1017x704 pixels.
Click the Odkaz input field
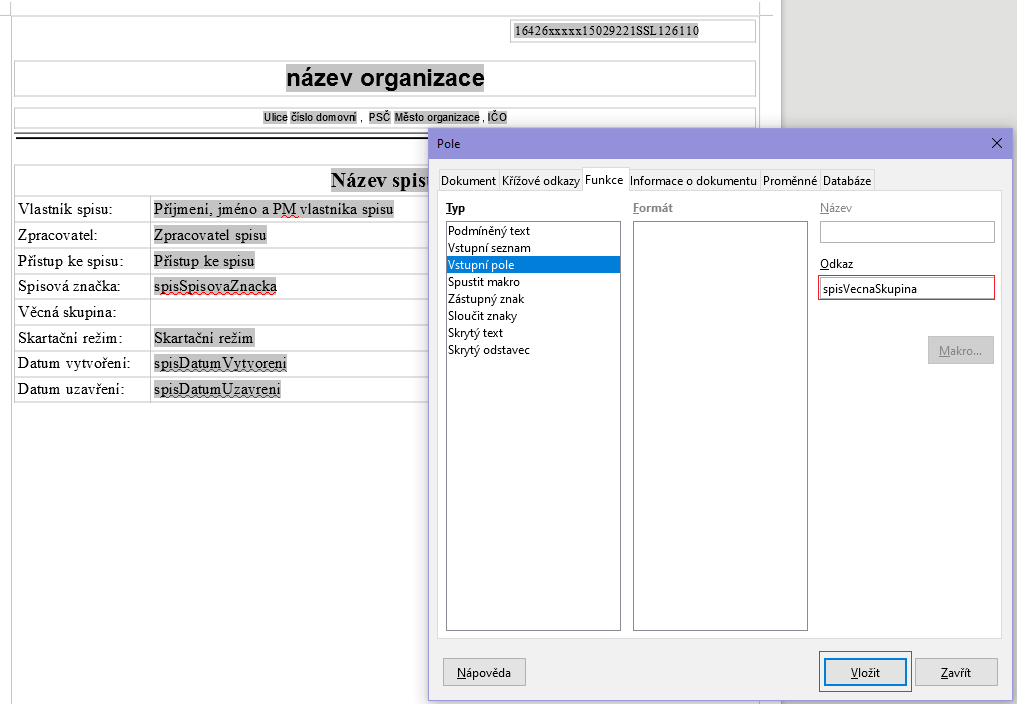pyautogui.click(x=906, y=288)
